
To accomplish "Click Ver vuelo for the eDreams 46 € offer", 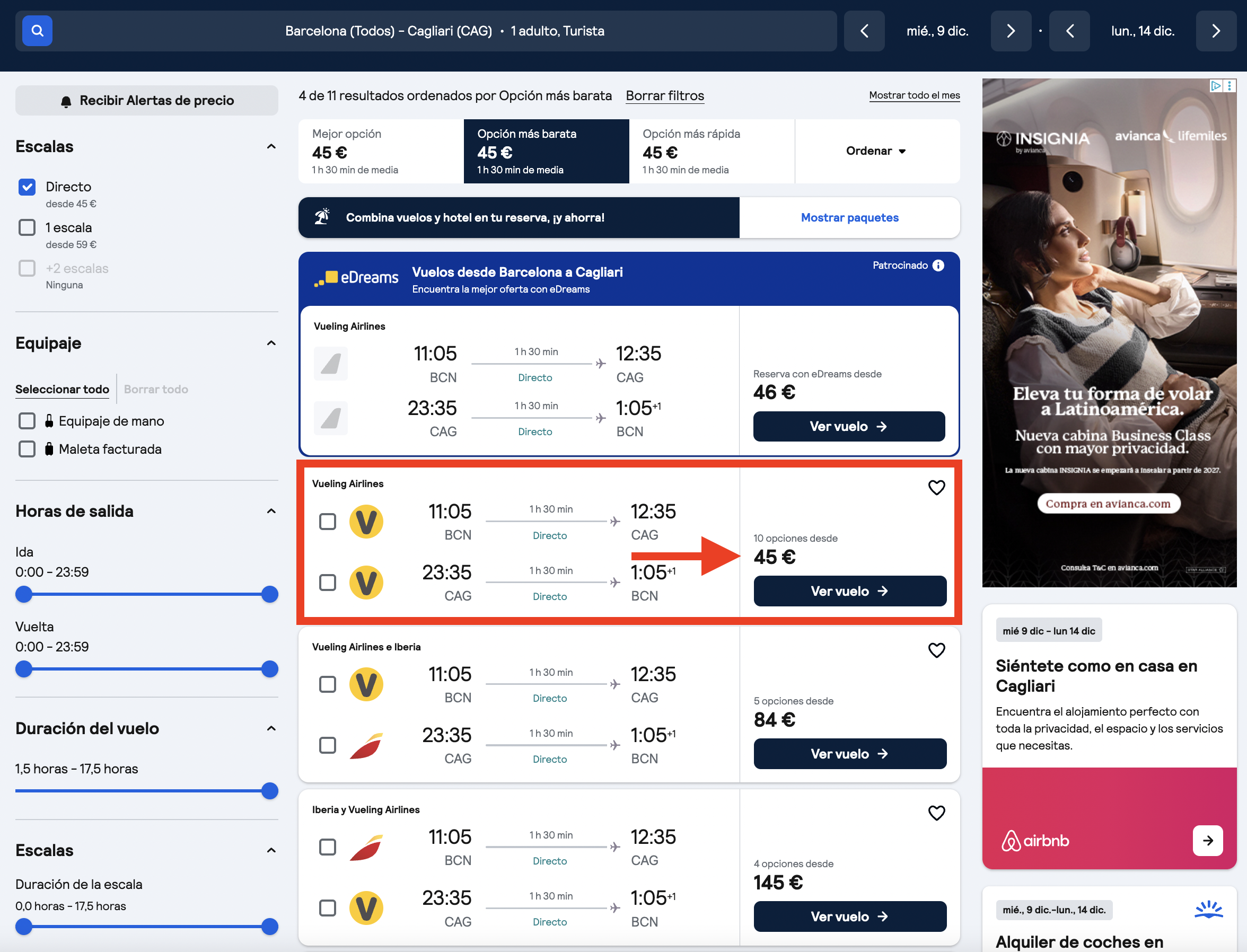I will (848, 427).
